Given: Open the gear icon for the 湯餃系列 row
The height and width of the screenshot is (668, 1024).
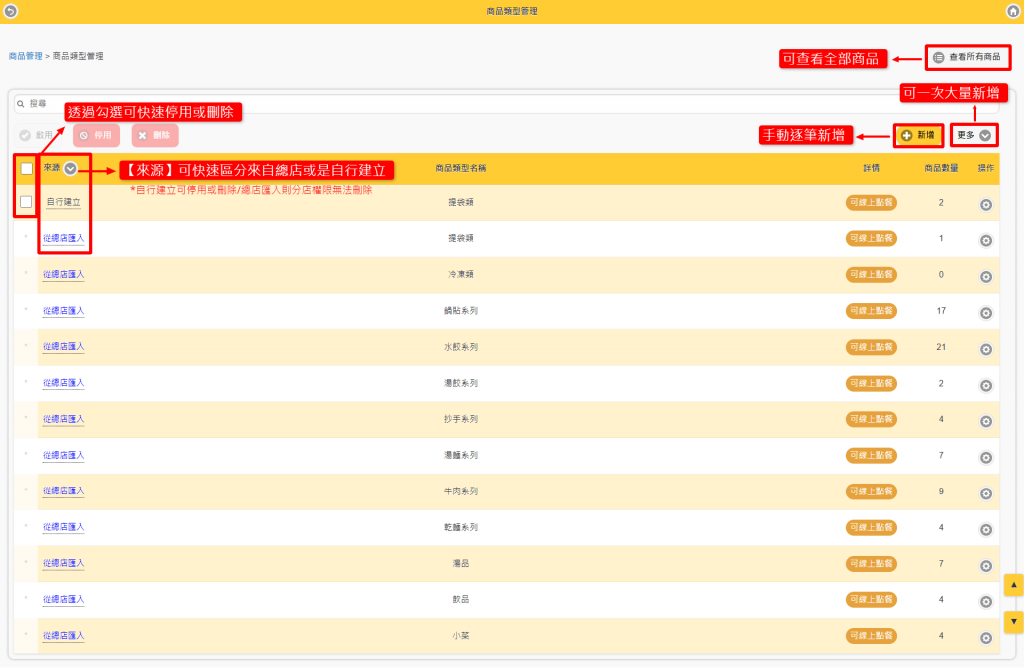Looking at the screenshot, I should [985, 385].
